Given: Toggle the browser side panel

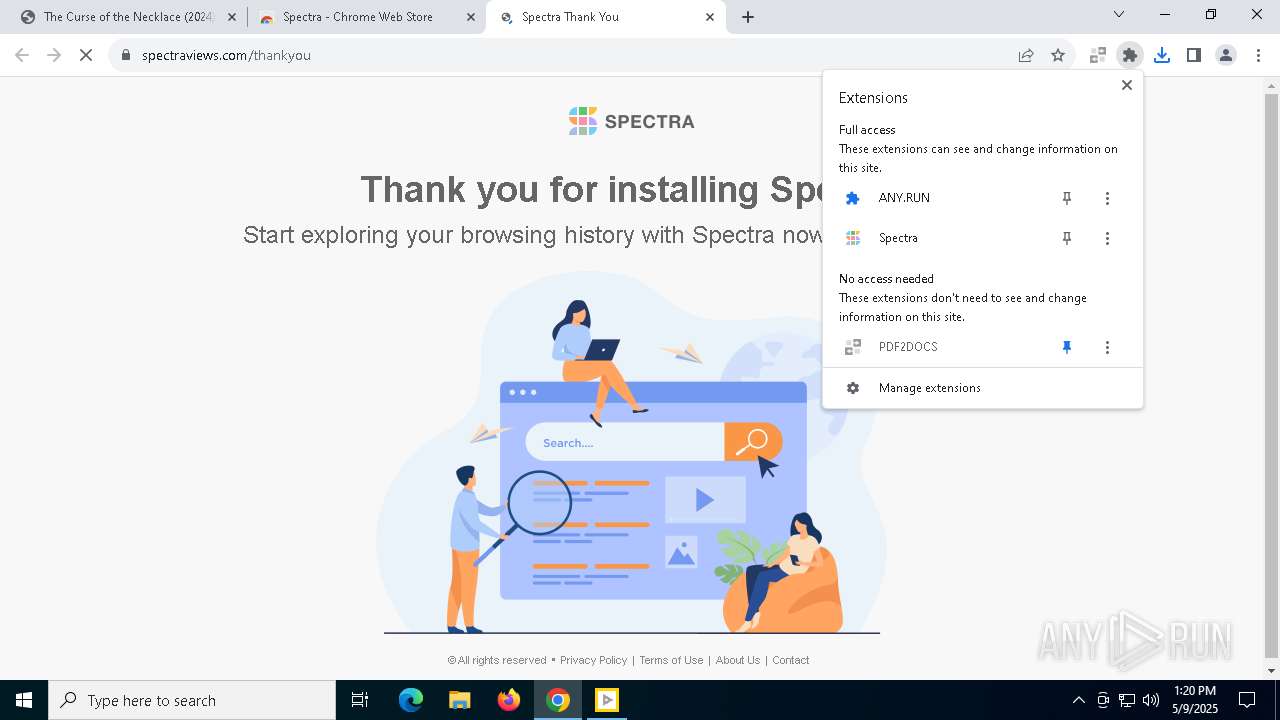Looking at the screenshot, I should 1194,55.
